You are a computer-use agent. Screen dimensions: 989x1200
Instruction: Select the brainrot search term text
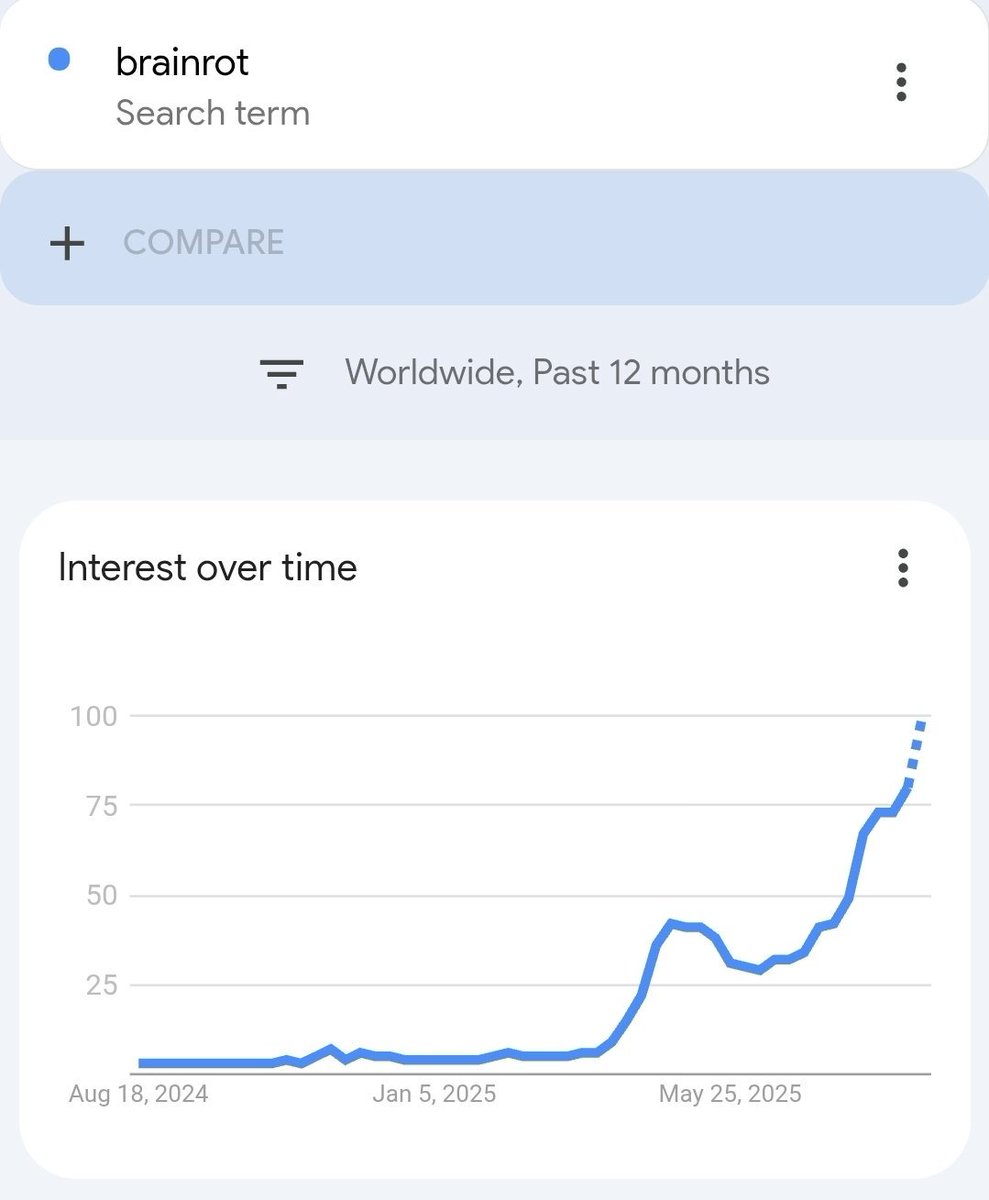[182, 62]
